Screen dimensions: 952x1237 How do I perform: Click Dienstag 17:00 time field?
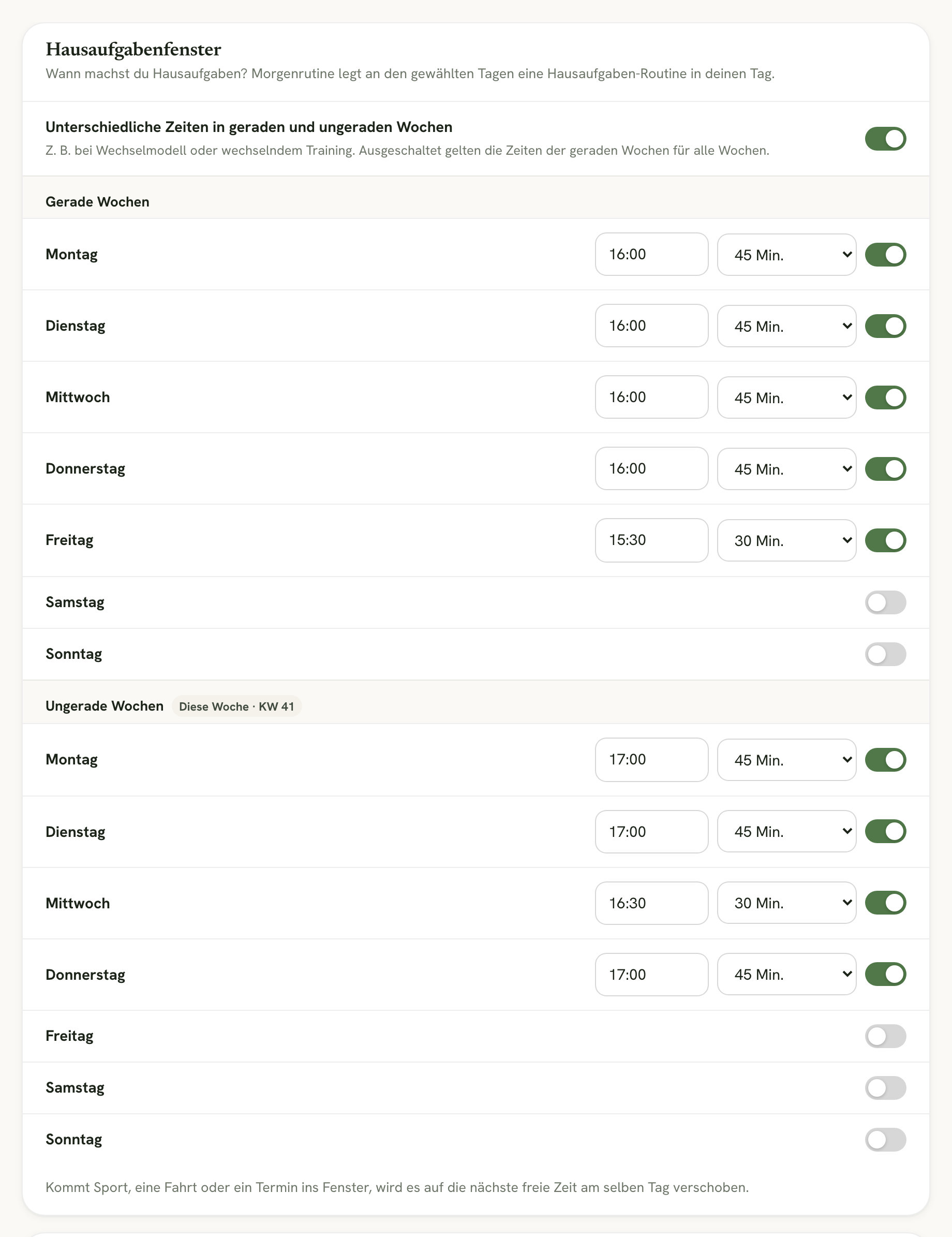[651, 831]
